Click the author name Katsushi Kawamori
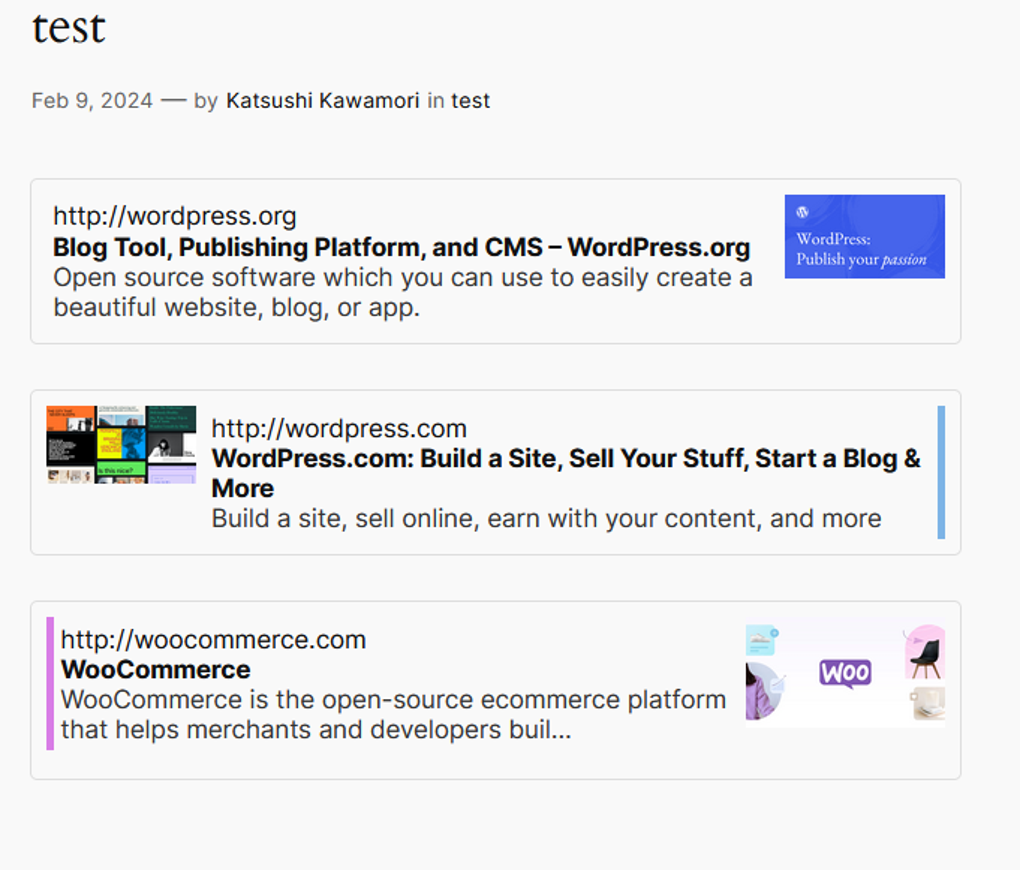The width and height of the screenshot is (1020, 870). pos(322,100)
